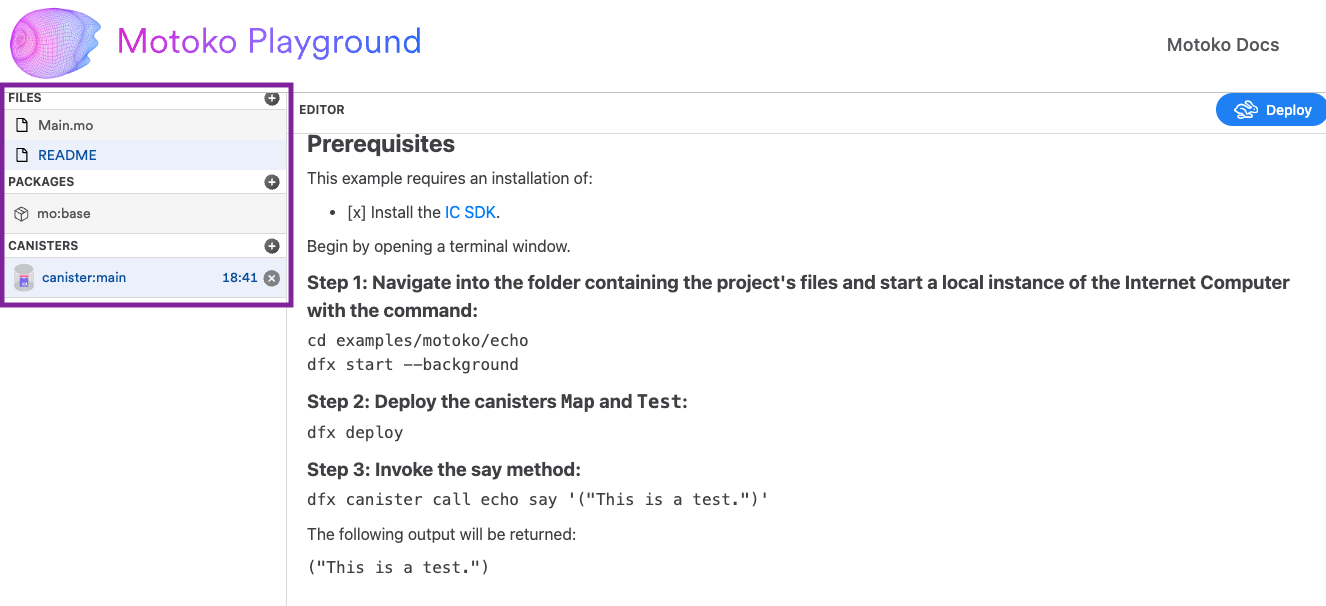Click the FILES section header

pos(25,98)
